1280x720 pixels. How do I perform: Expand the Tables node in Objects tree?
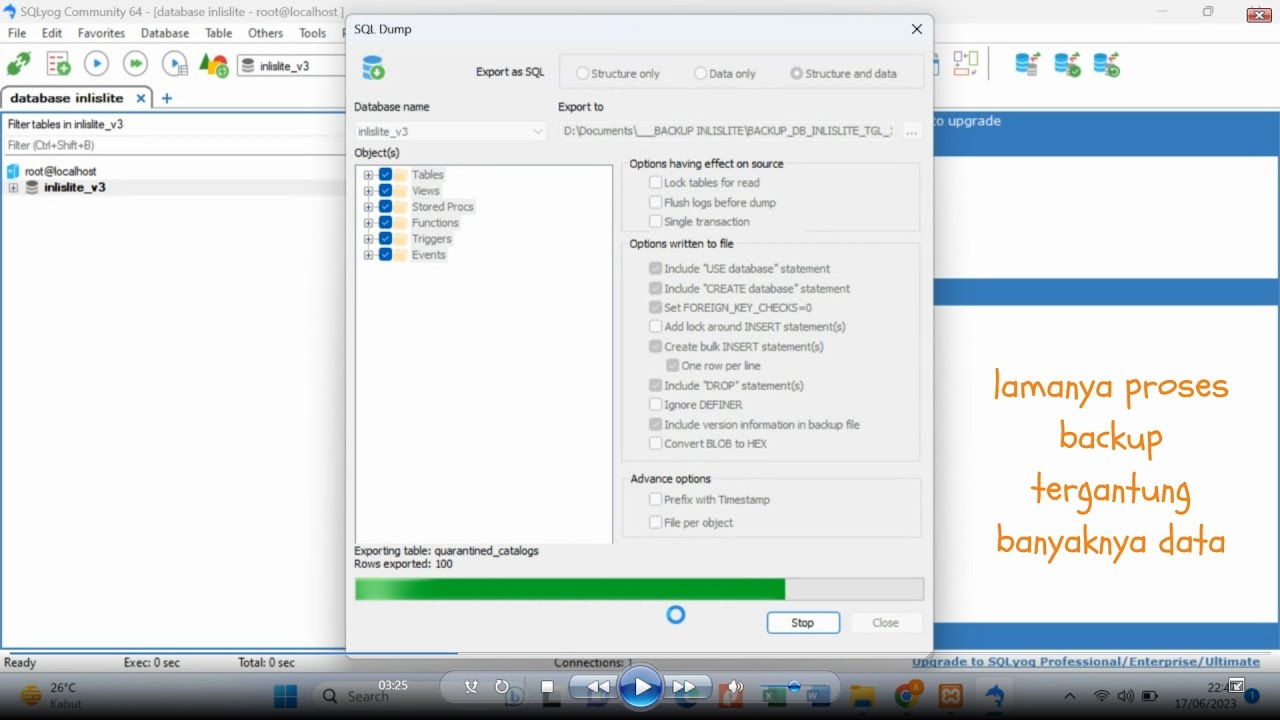click(x=368, y=175)
